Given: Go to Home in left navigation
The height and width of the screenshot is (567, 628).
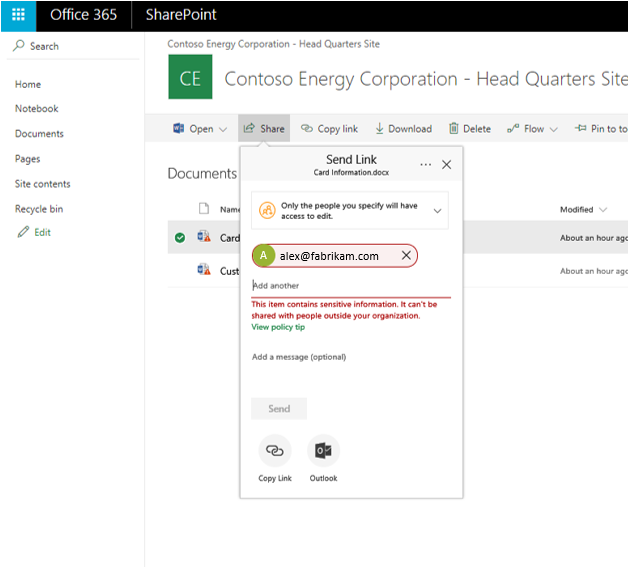Looking at the screenshot, I should coord(28,84).
